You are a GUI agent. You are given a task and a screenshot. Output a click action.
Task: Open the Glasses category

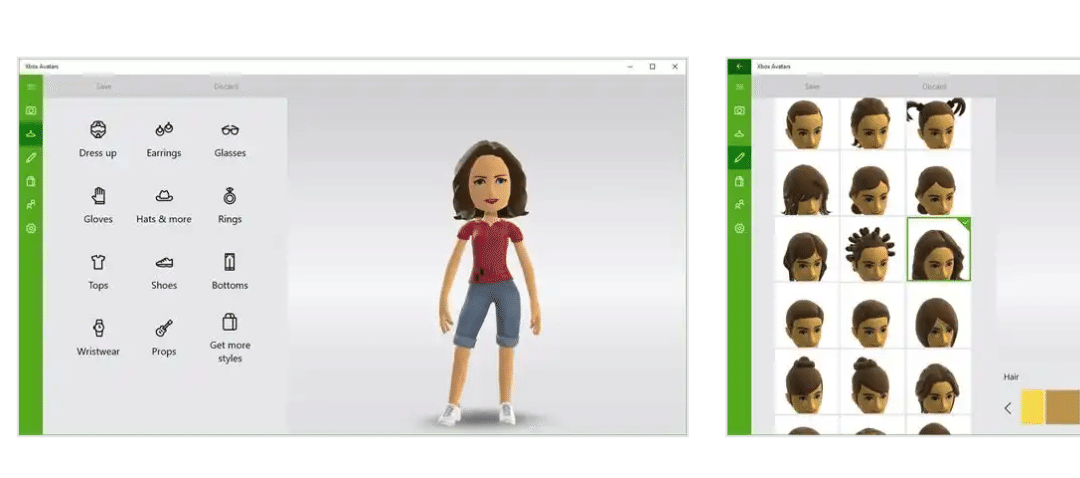tap(230, 139)
